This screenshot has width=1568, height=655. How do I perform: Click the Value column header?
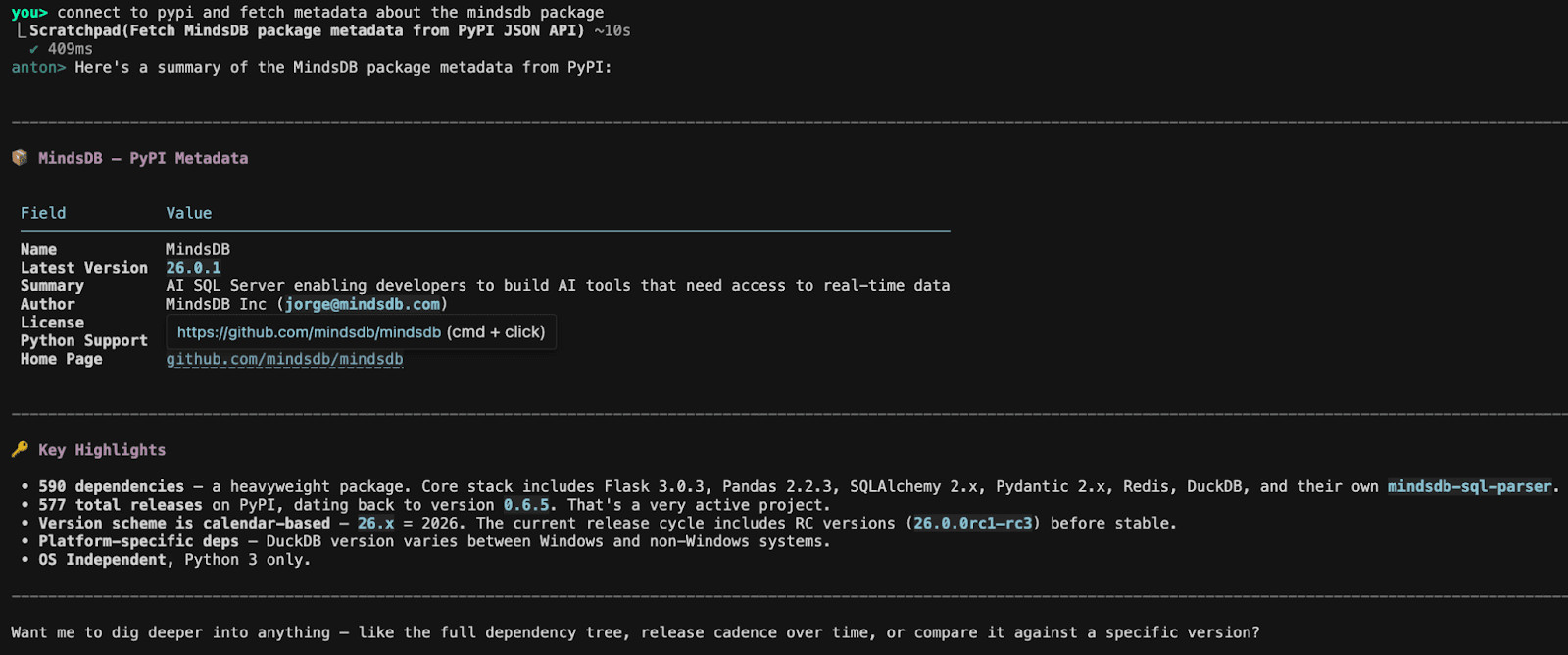188,213
